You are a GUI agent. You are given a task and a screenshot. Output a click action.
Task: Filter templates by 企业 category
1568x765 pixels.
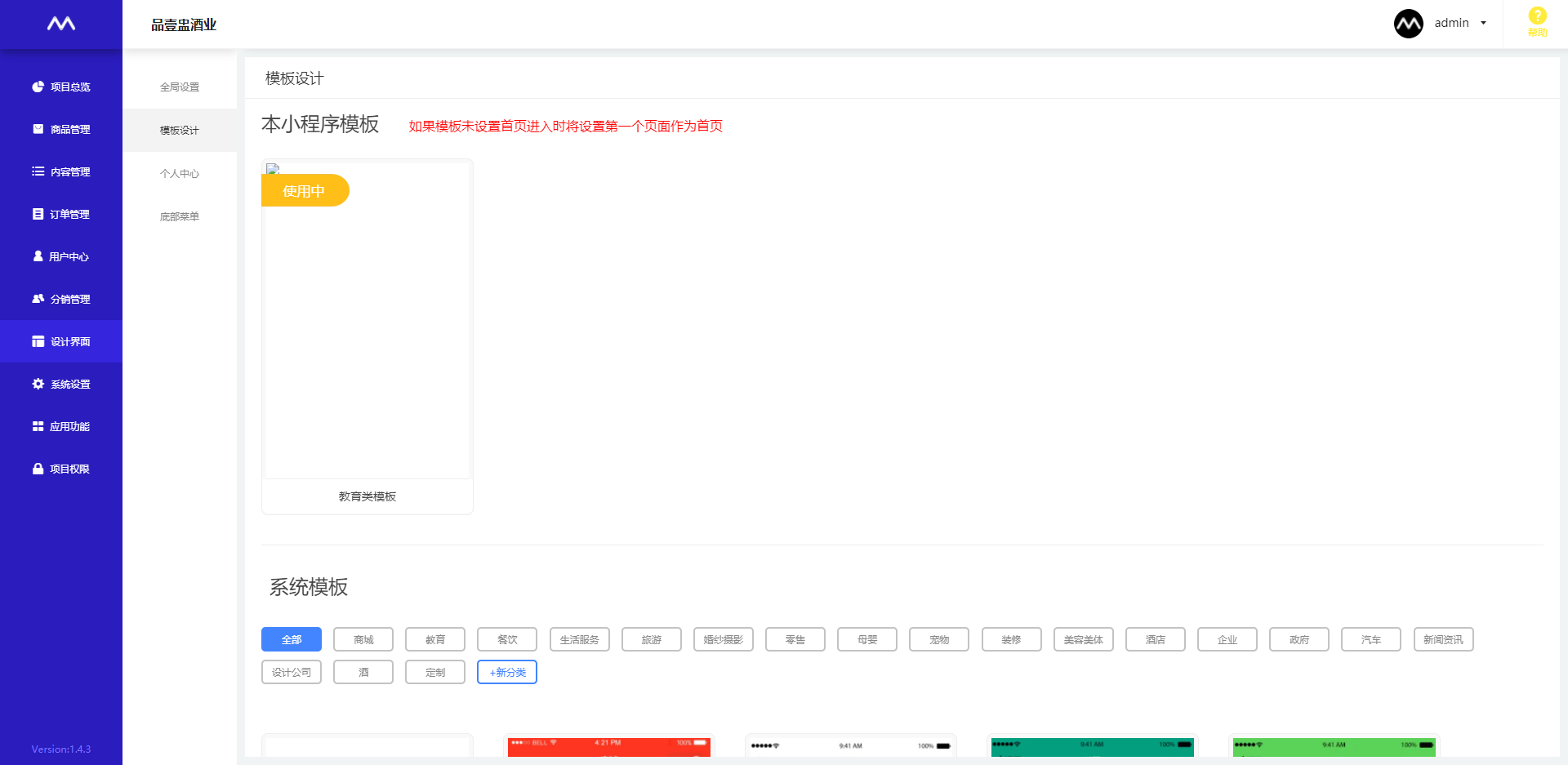[x=1227, y=639]
